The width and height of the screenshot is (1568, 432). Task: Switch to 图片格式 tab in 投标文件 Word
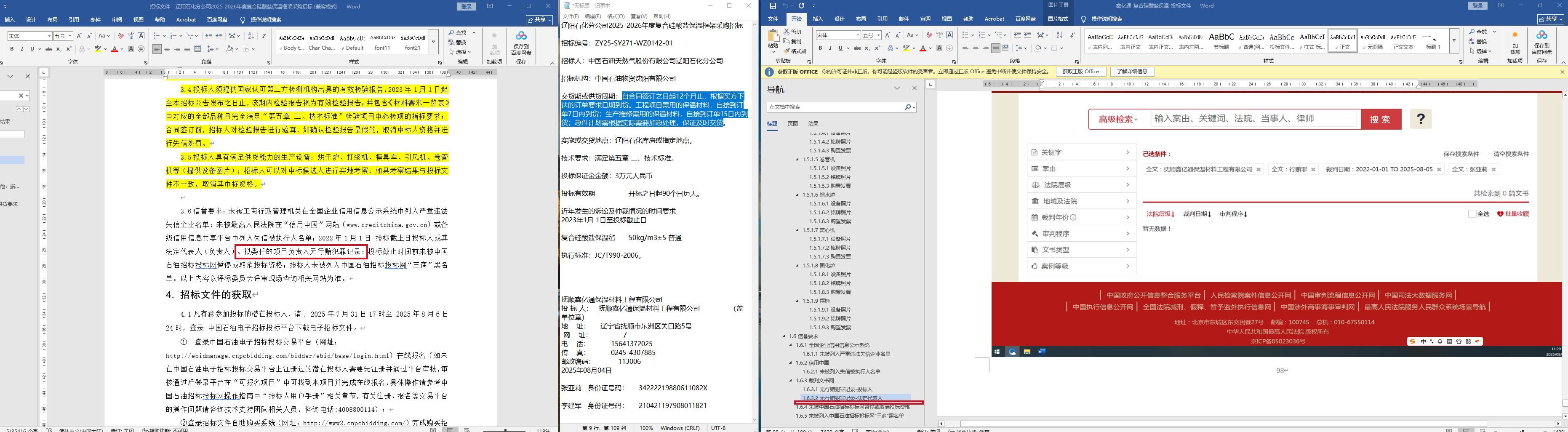point(1058,19)
